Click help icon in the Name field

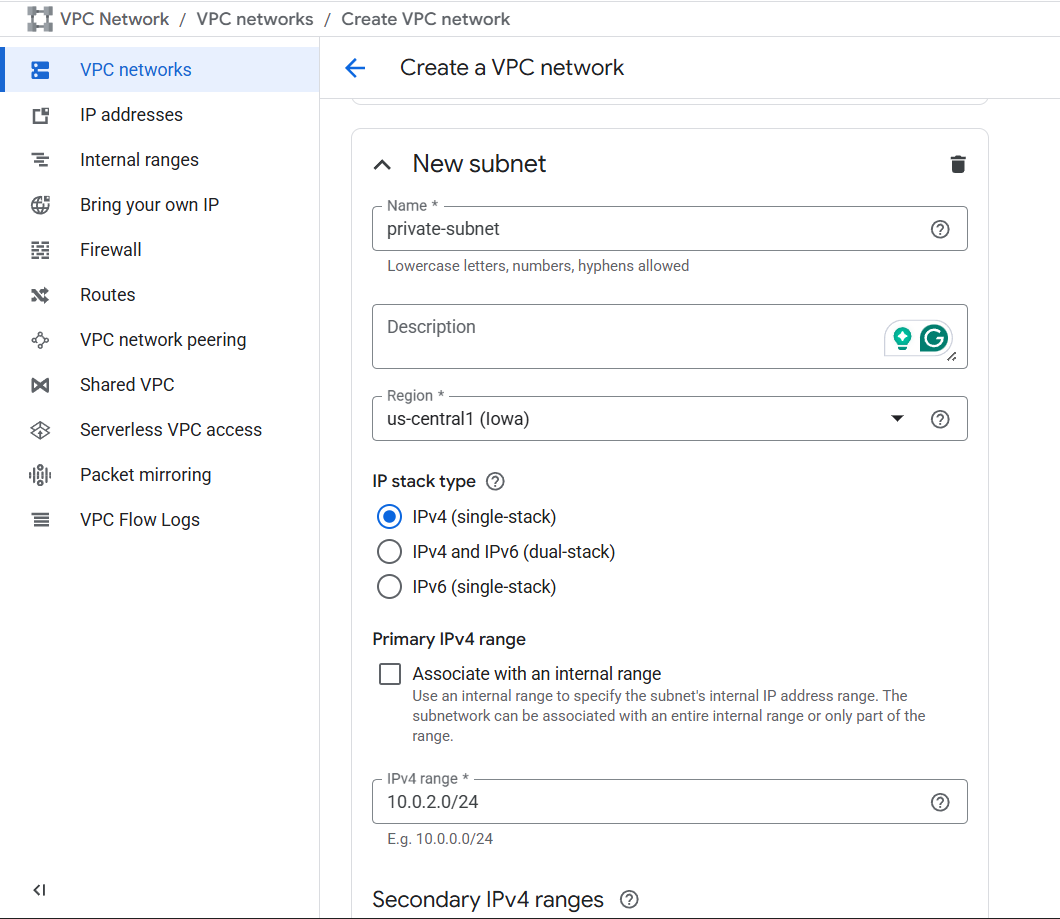tap(939, 229)
